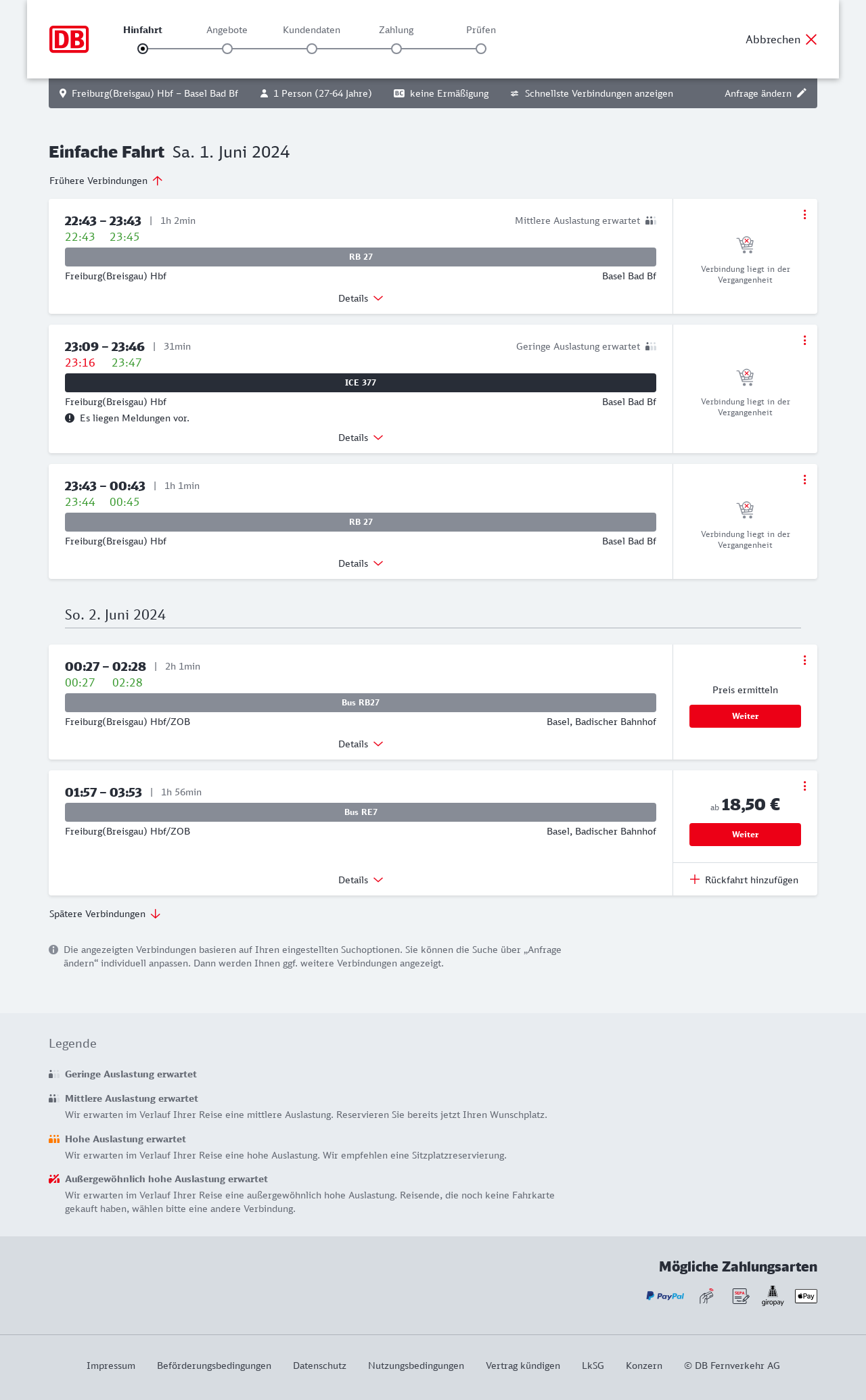Expand Details for the Bus RB27 connection
Image resolution: width=866 pixels, height=1400 pixels.
(x=361, y=744)
